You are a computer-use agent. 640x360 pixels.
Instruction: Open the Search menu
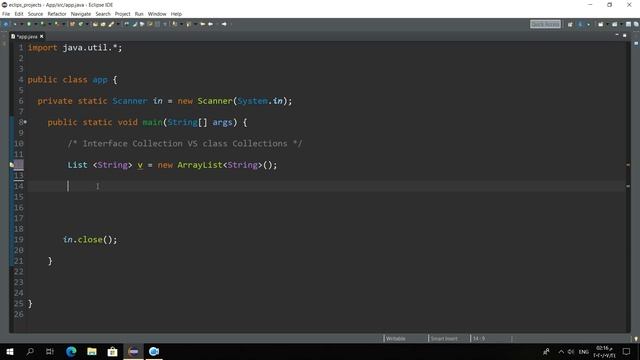coord(103,14)
